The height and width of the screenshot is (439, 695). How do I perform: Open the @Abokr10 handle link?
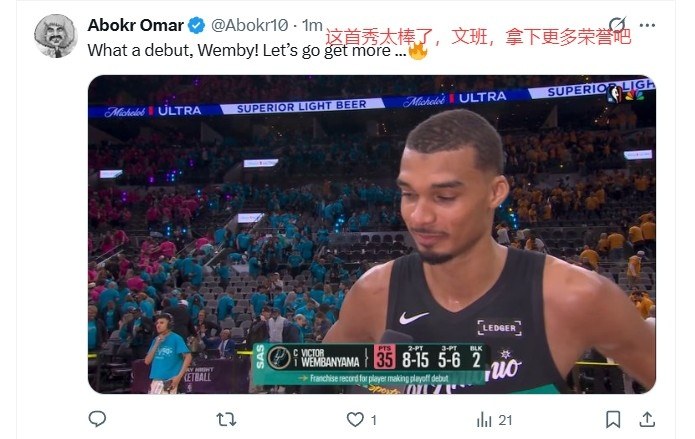tap(250, 25)
